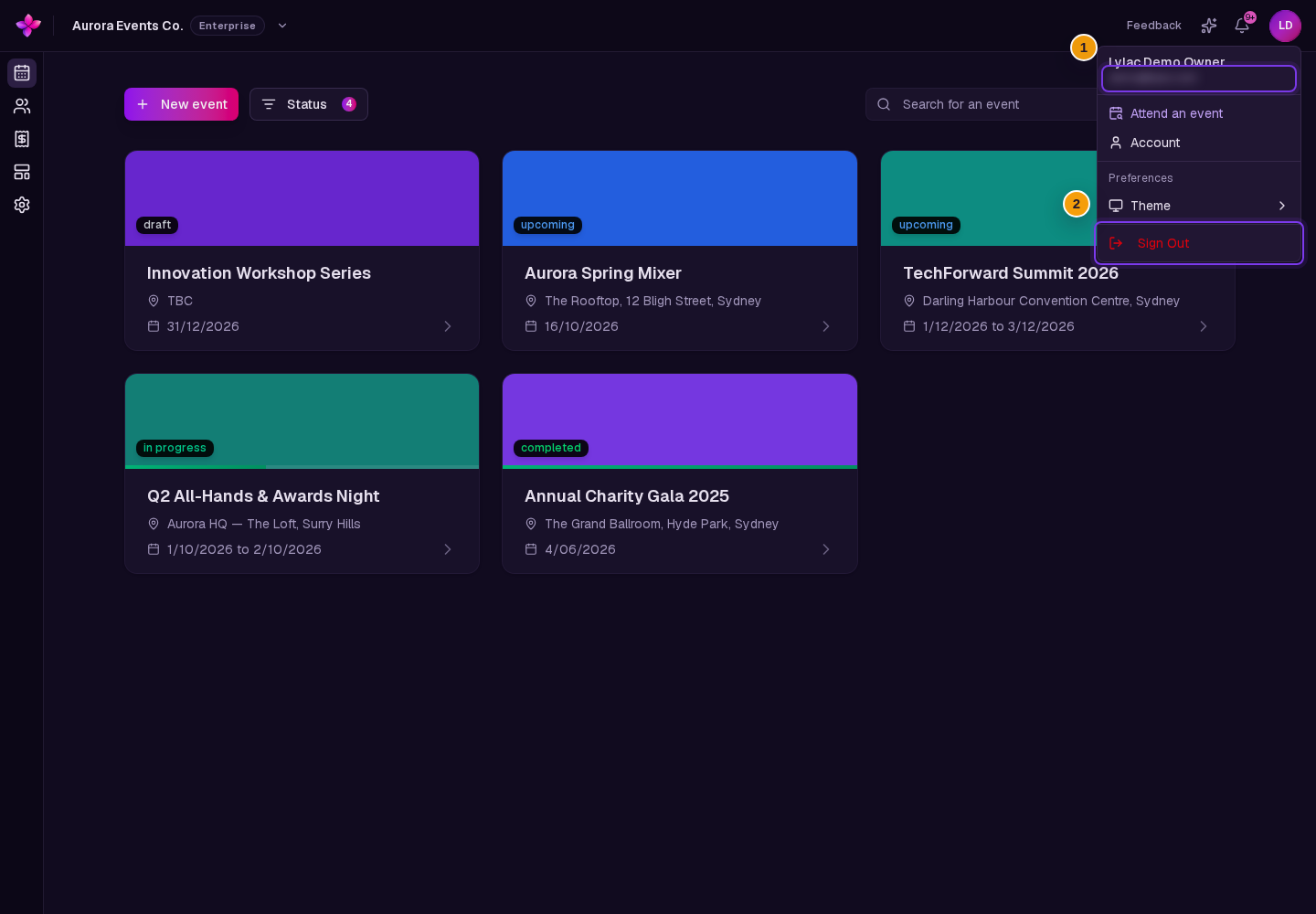
Task: Click the completed status badge
Action: point(551,448)
